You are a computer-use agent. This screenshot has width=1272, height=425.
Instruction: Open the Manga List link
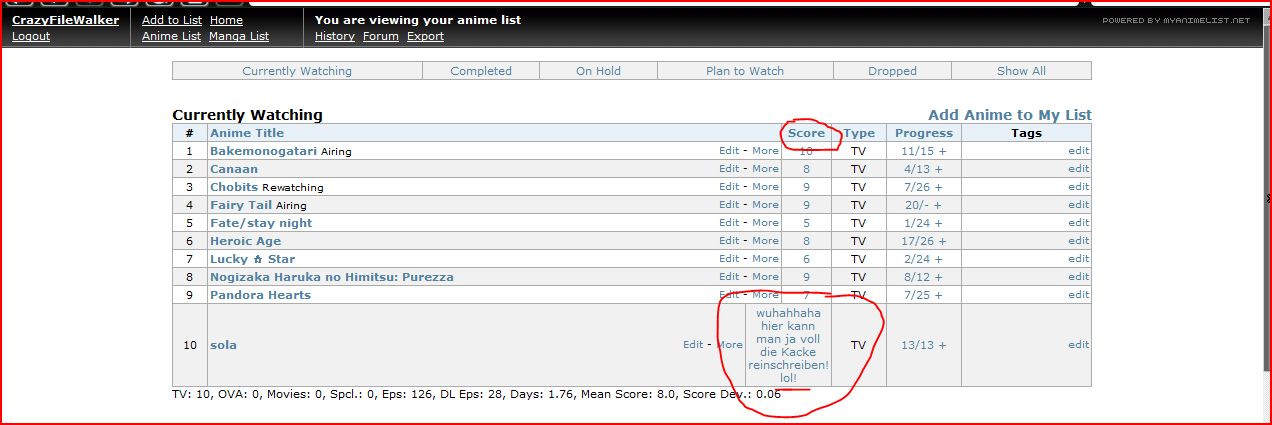[238, 36]
